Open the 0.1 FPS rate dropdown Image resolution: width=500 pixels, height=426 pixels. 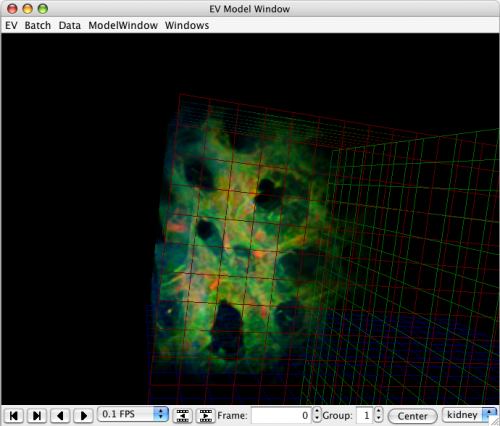click(133, 414)
